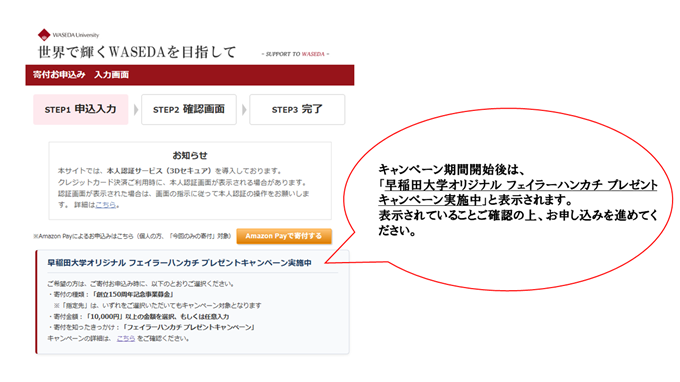Image resolution: width=680 pixels, height=382 pixels.
Task: Click the WASEDA University diamond logo
Action: (44, 35)
